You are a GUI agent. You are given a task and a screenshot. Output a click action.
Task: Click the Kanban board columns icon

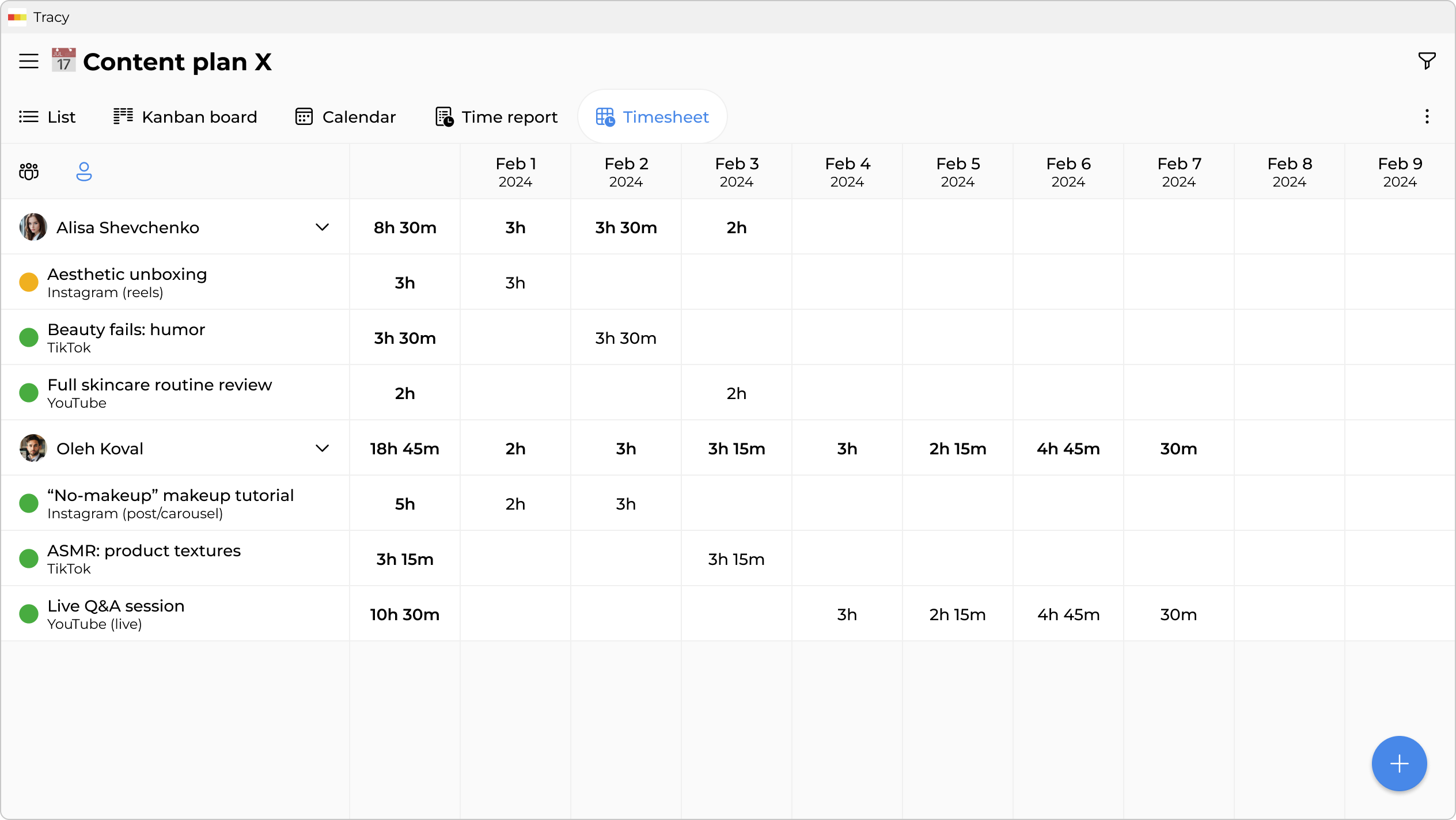123,116
